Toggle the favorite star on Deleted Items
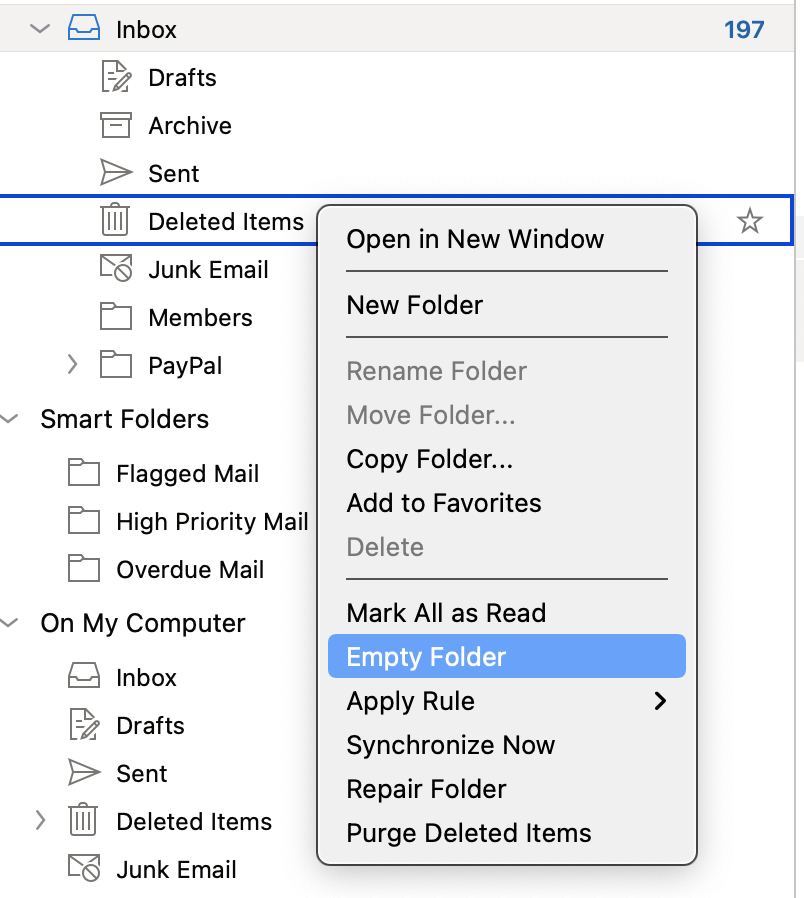Screen dimensions: 804x898 click(750, 221)
